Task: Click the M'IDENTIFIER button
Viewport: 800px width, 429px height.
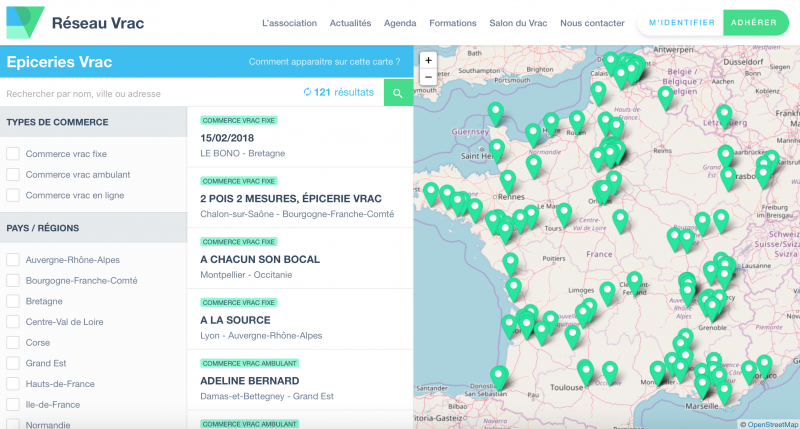Action: pyautogui.click(x=681, y=22)
